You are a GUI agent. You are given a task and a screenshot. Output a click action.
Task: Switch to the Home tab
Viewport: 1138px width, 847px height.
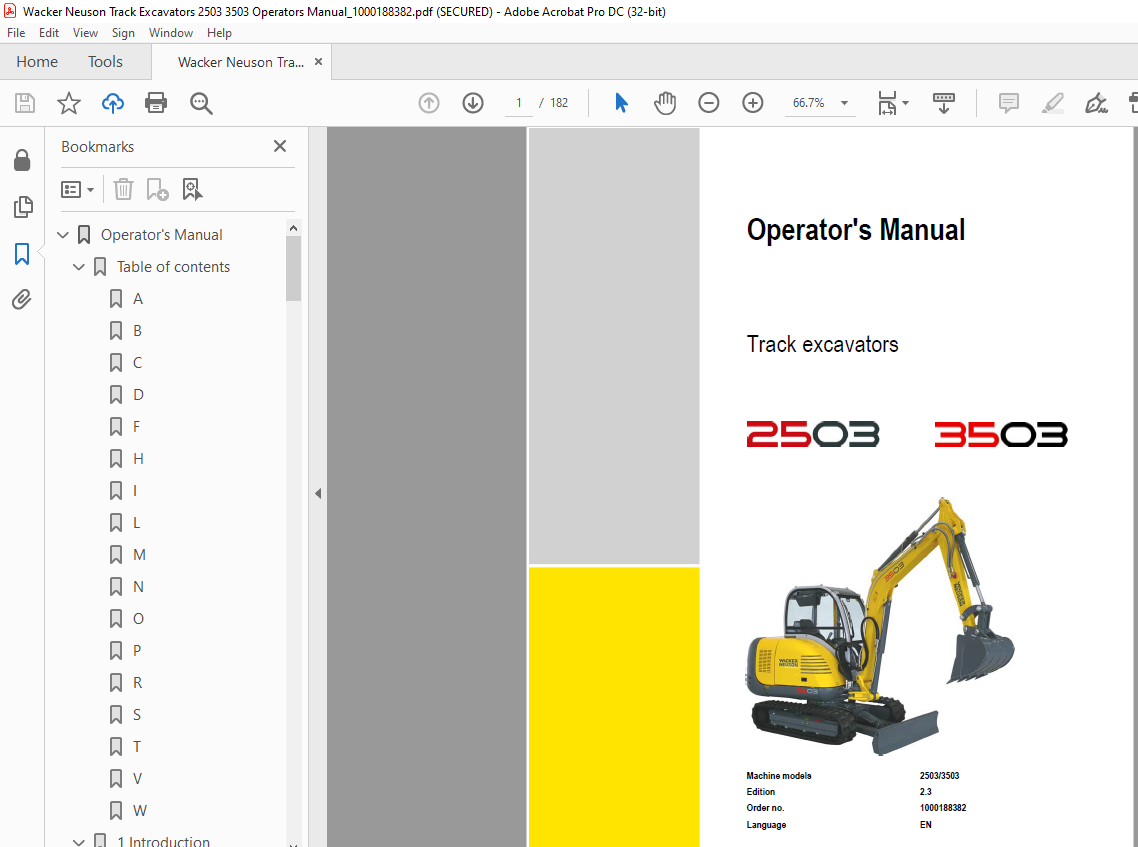tap(37, 62)
